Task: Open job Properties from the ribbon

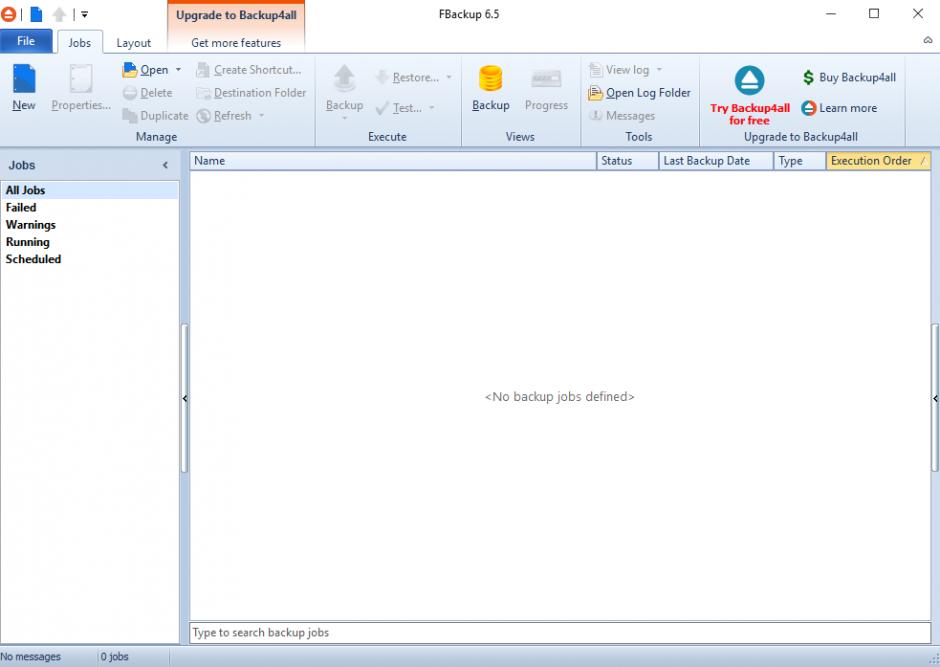Action: point(81,88)
